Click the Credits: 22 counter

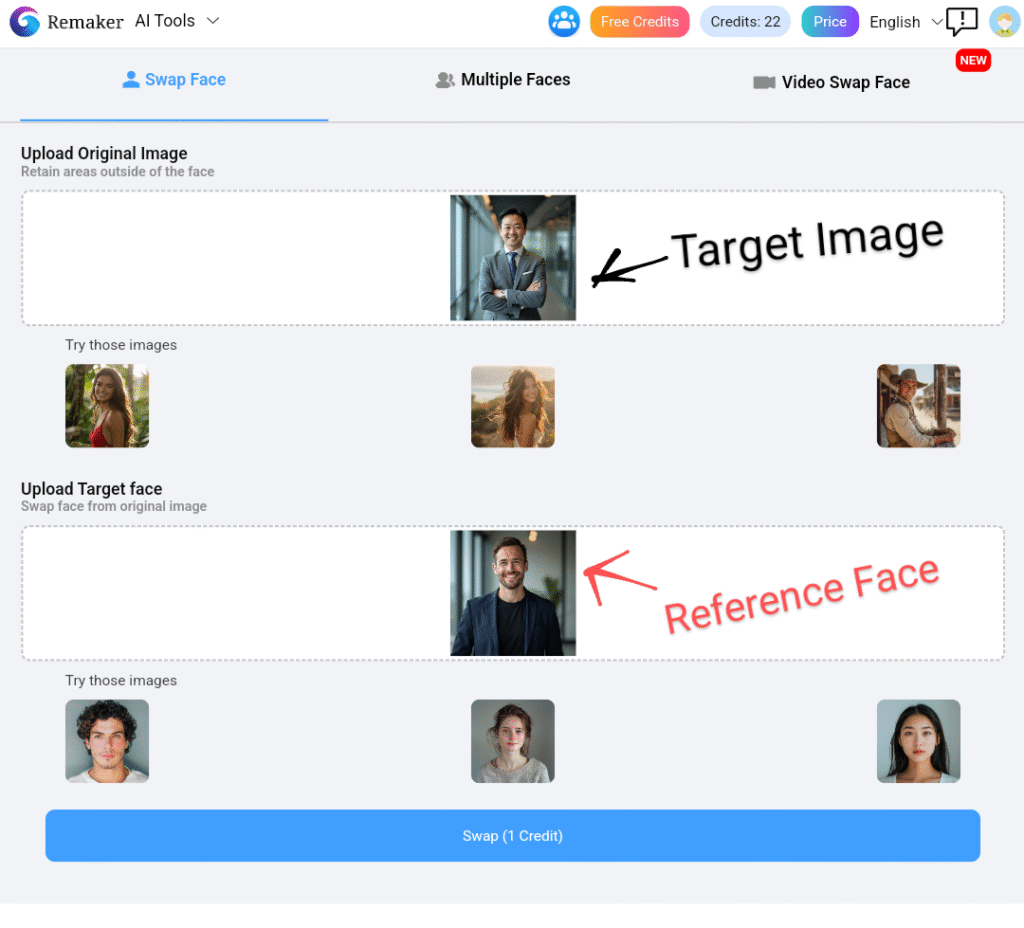(744, 21)
